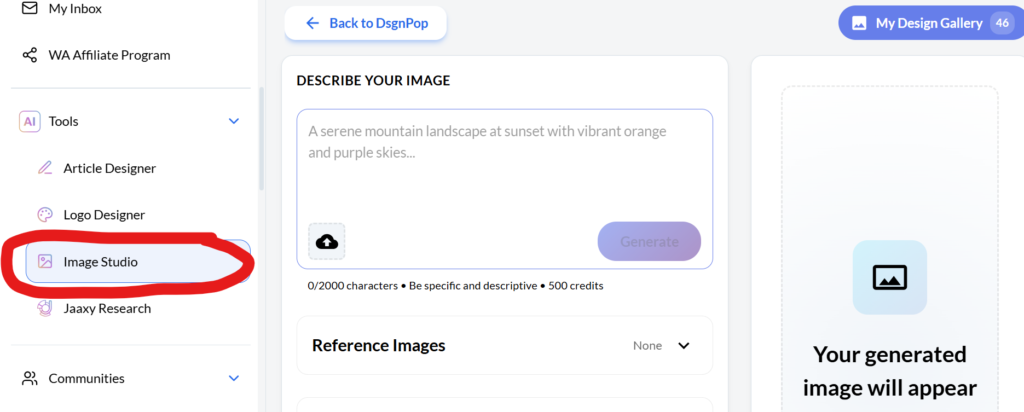Viewport: 1024px width, 412px height.
Task: Click the Communities people icon
Action: (x=30, y=378)
